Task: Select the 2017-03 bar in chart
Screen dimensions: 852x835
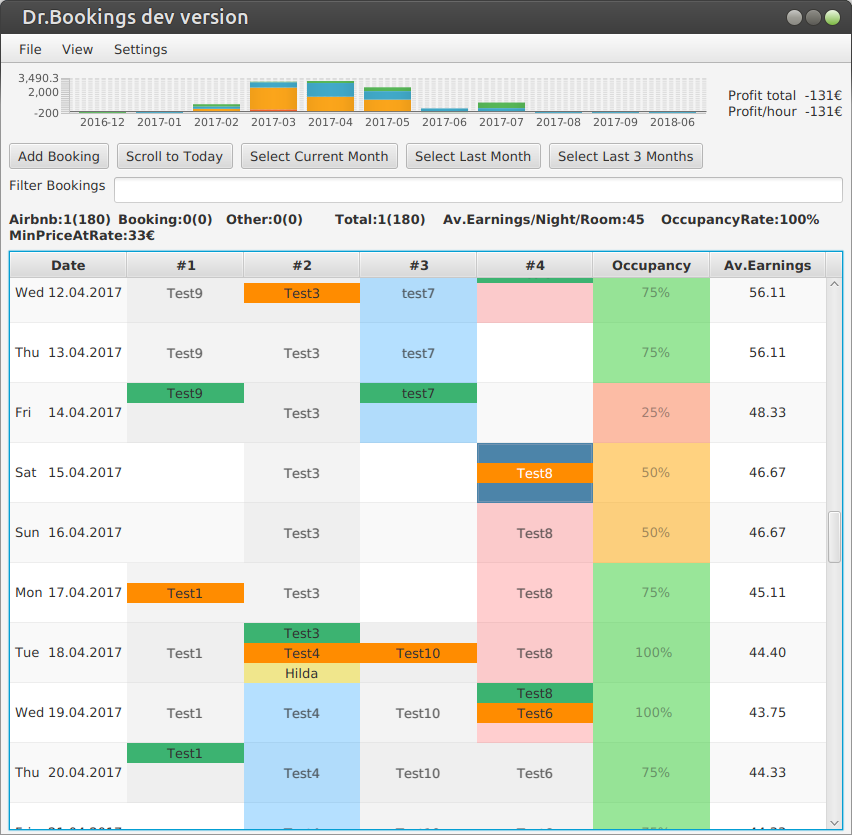Action: (273, 97)
